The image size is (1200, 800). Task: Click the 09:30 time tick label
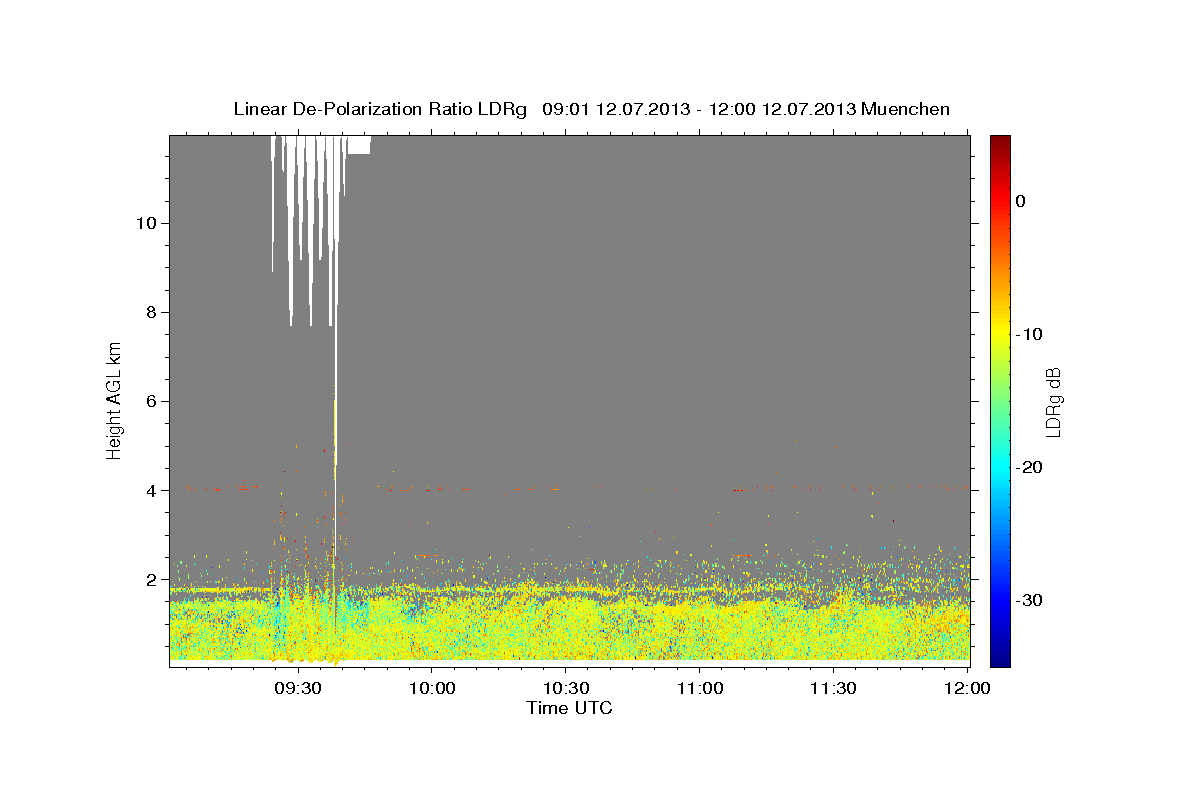[298, 689]
